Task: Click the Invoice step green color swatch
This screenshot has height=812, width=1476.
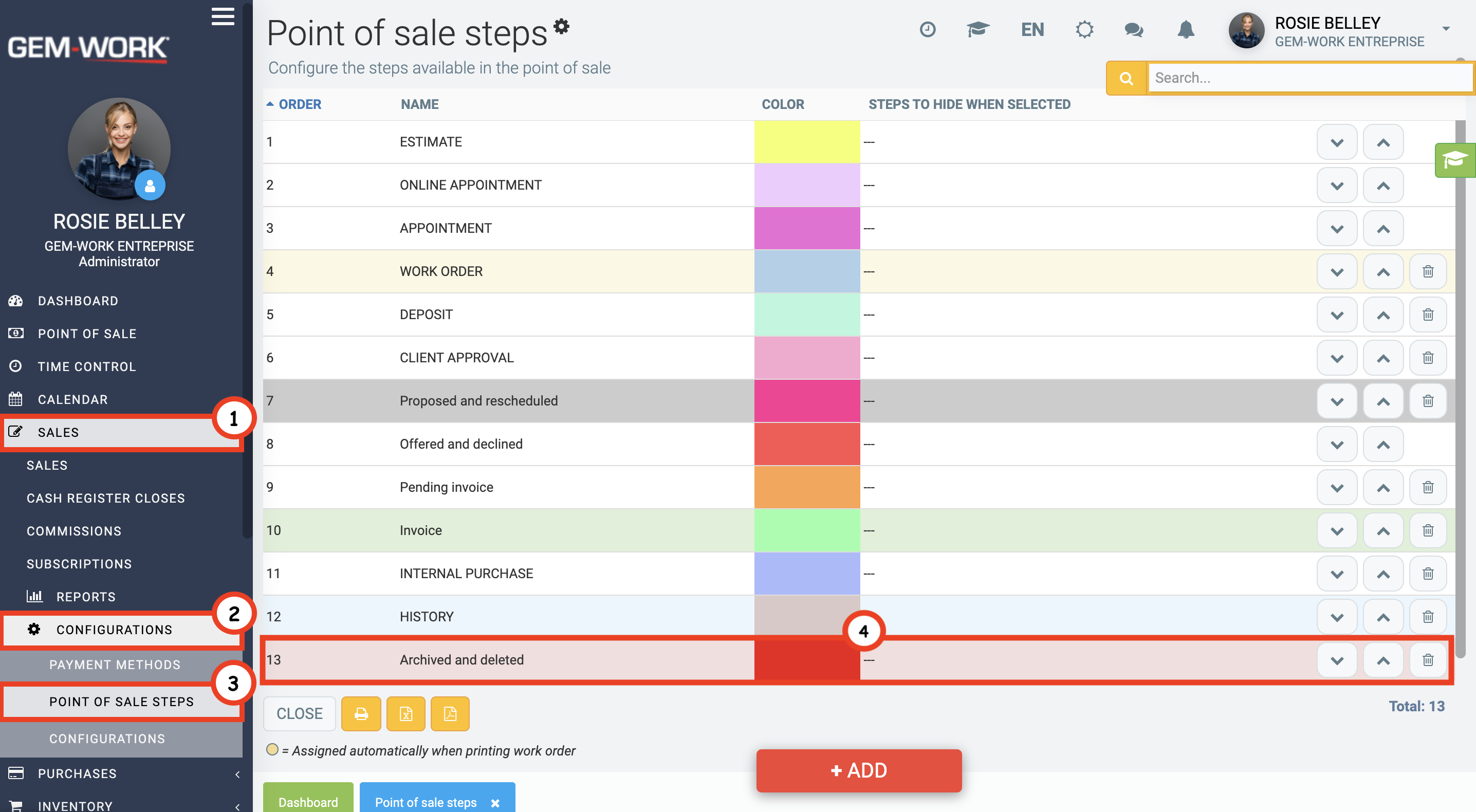Action: (807, 531)
